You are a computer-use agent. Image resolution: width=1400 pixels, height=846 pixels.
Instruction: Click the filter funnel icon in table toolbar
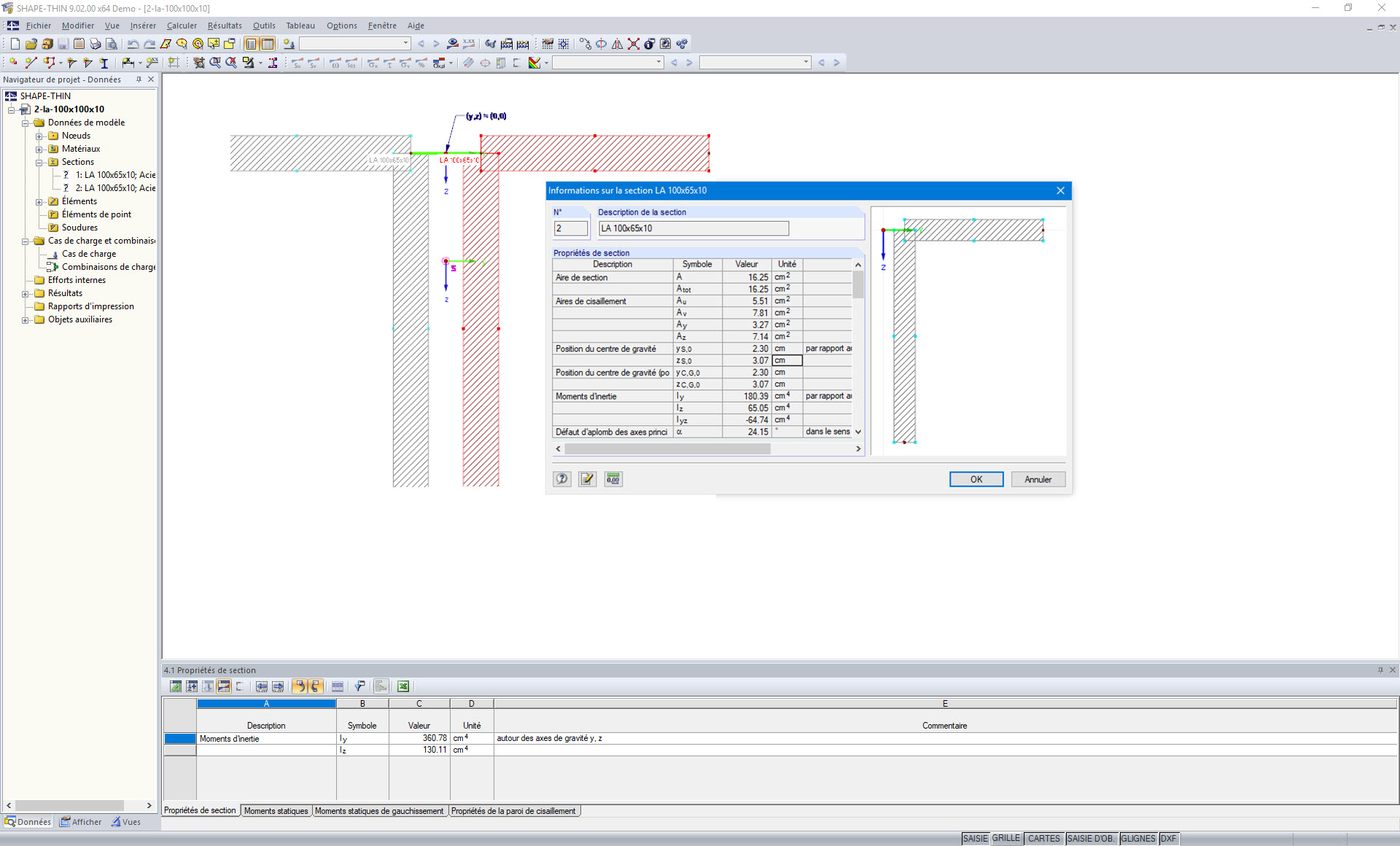coord(359,686)
